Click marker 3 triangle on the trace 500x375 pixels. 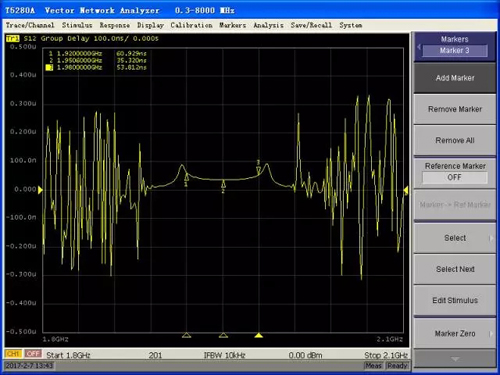[258, 170]
